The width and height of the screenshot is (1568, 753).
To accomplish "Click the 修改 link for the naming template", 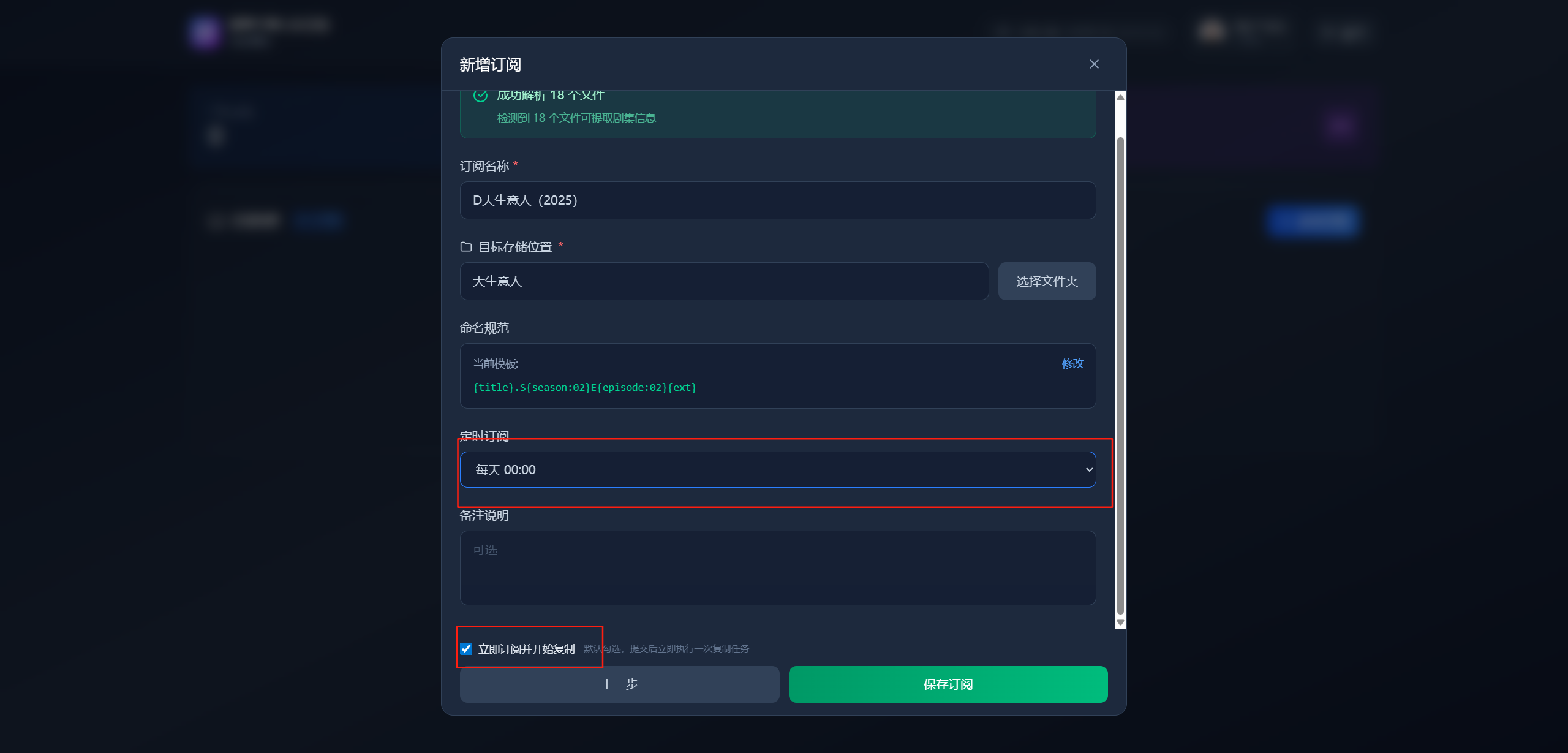I will 1072,363.
